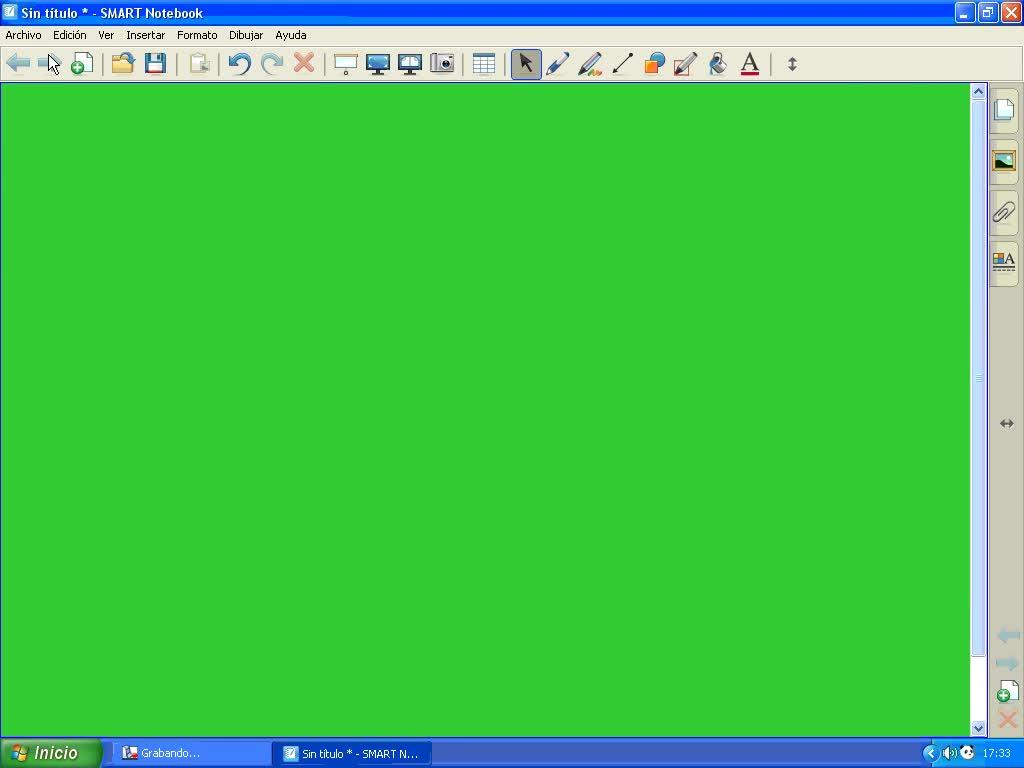
Task: Select the Creative Pen tool
Action: [x=590, y=63]
